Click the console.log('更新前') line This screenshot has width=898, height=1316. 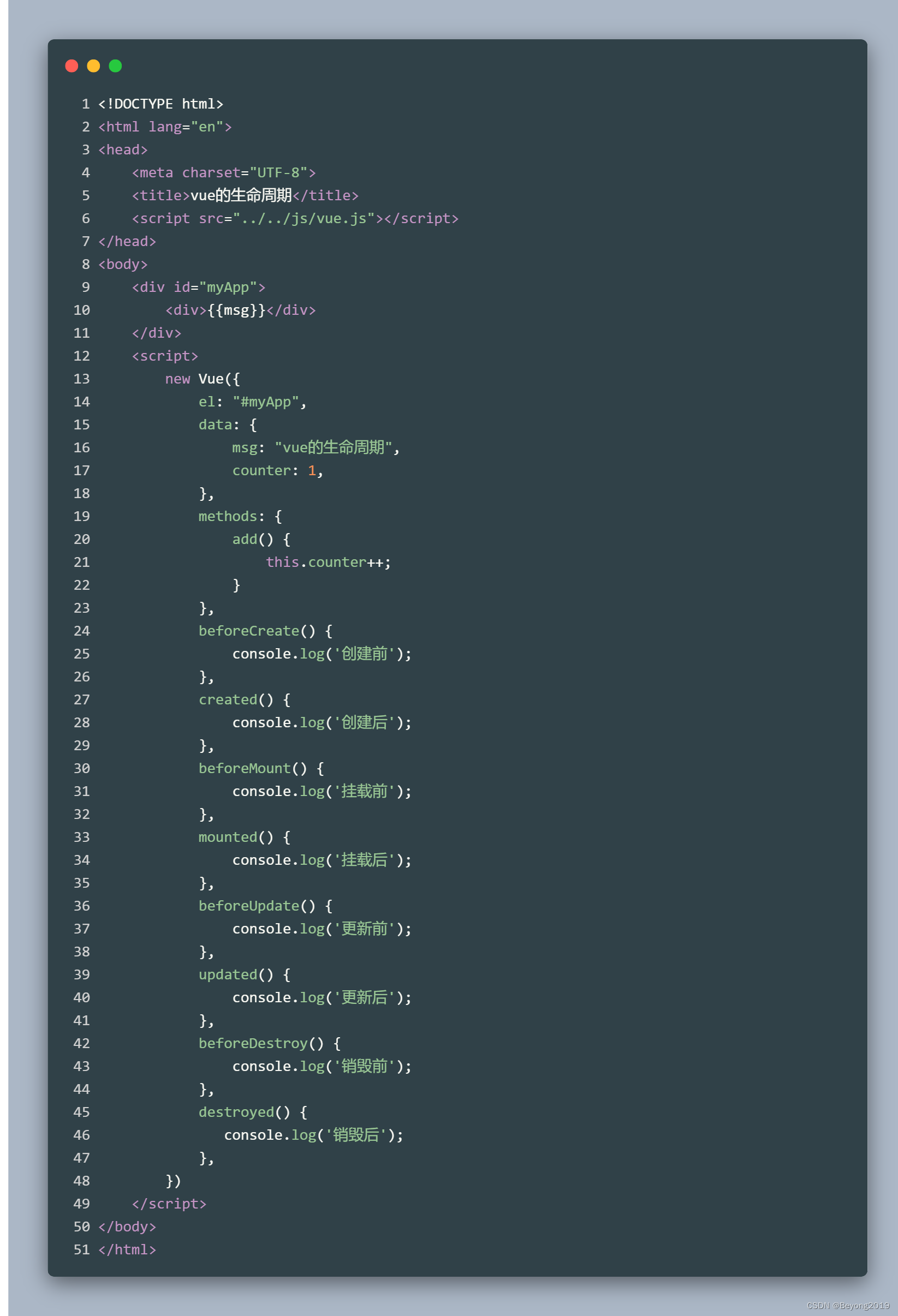(322, 929)
